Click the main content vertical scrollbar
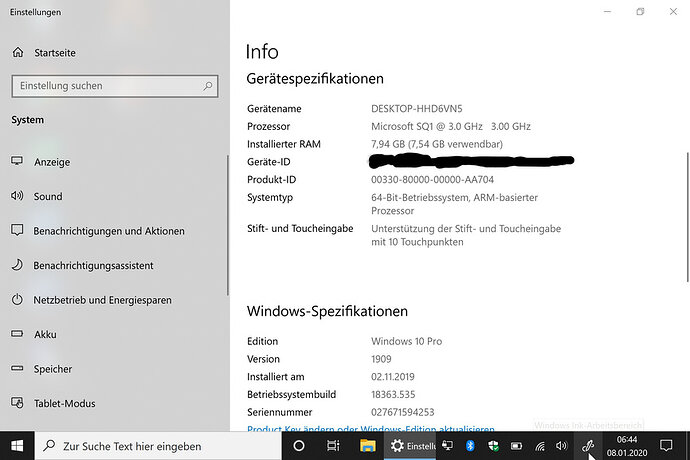 pyautogui.click(x=687, y=217)
